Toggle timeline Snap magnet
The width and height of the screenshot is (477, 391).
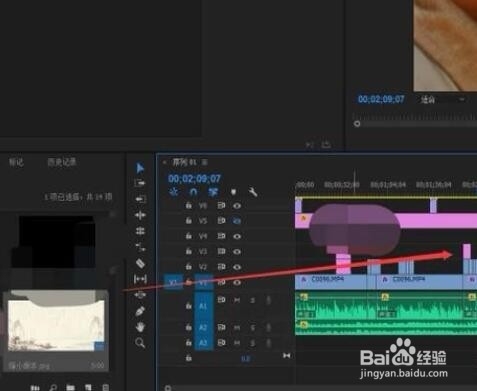(193, 192)
